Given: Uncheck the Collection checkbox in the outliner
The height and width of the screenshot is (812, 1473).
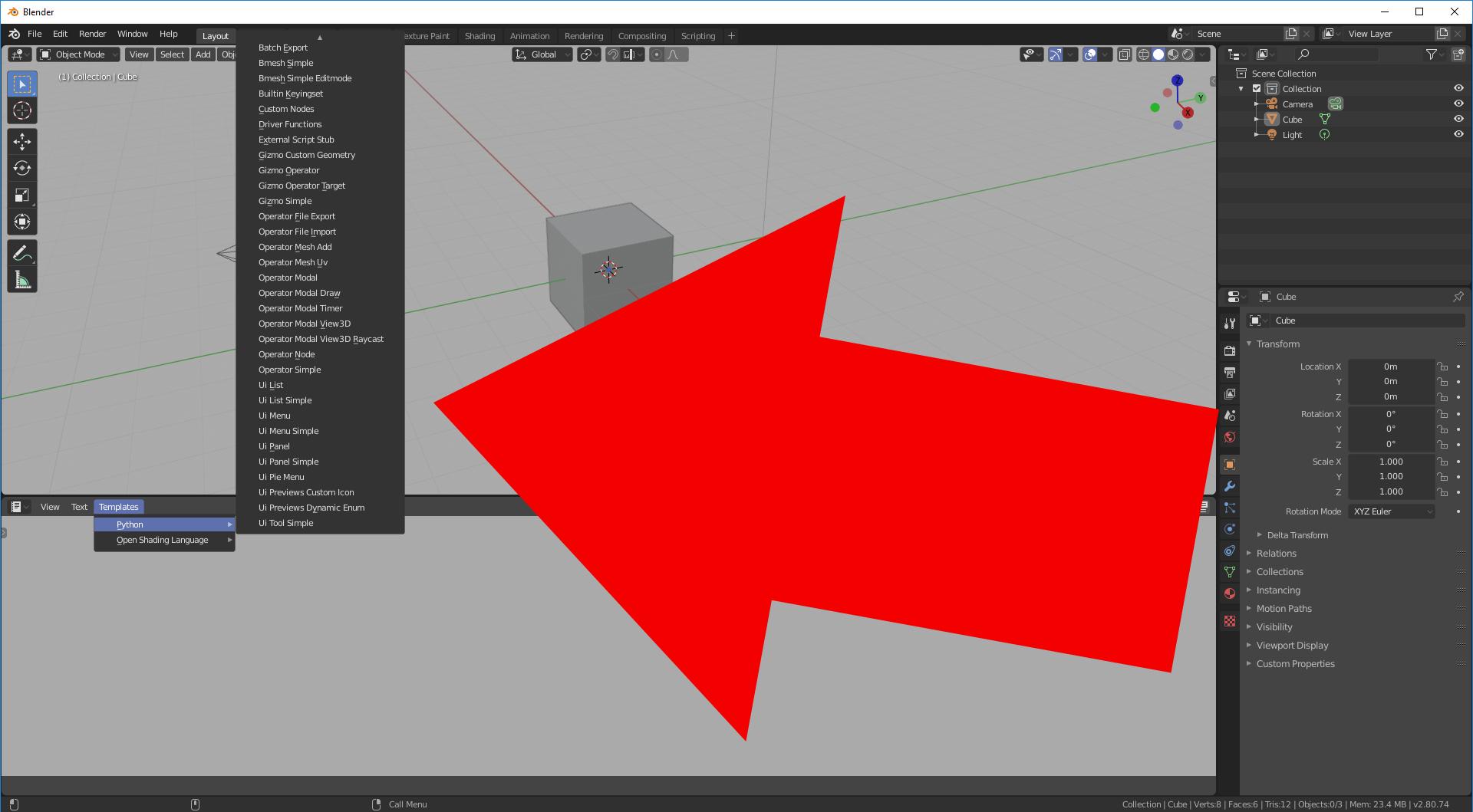Looking at the screenshot, I should (1257, 88).
